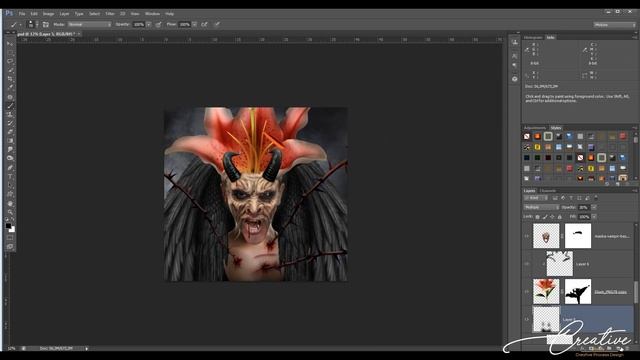Set the background color swatch
The image size is (640, 360).
(12, 229)
